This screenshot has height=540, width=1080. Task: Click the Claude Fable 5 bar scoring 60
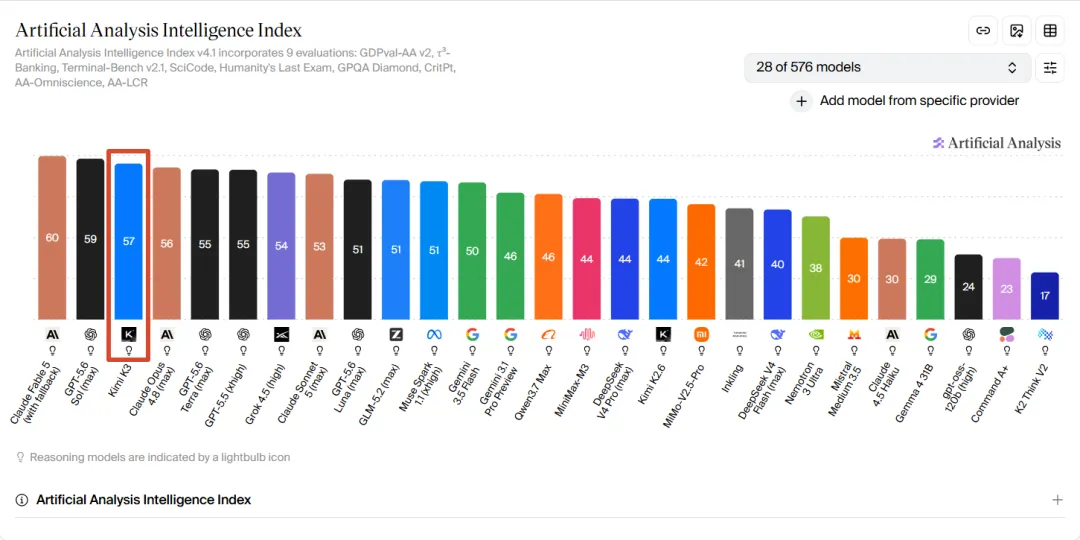52,238
